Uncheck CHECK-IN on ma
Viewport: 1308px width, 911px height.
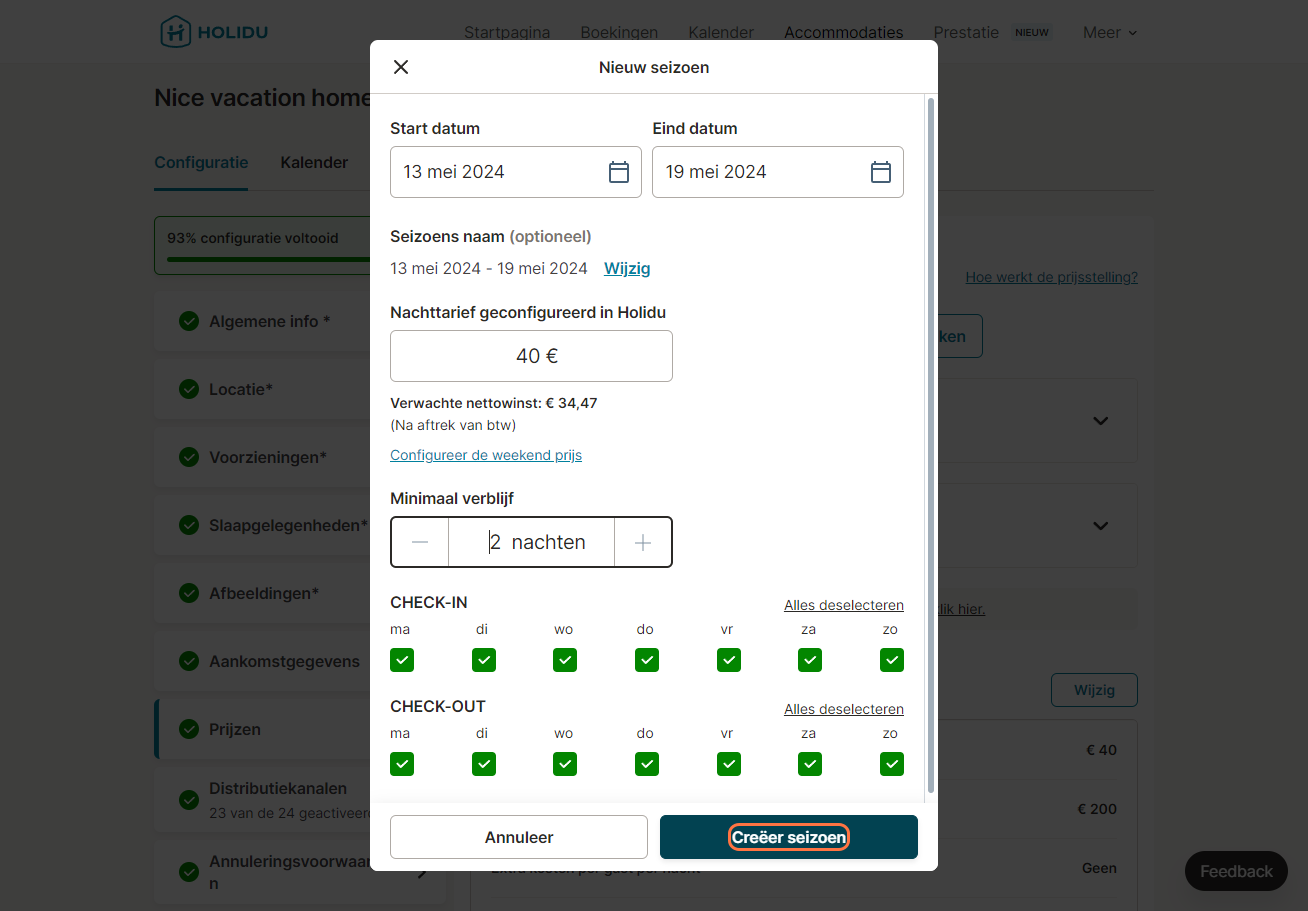pos(402,660)
